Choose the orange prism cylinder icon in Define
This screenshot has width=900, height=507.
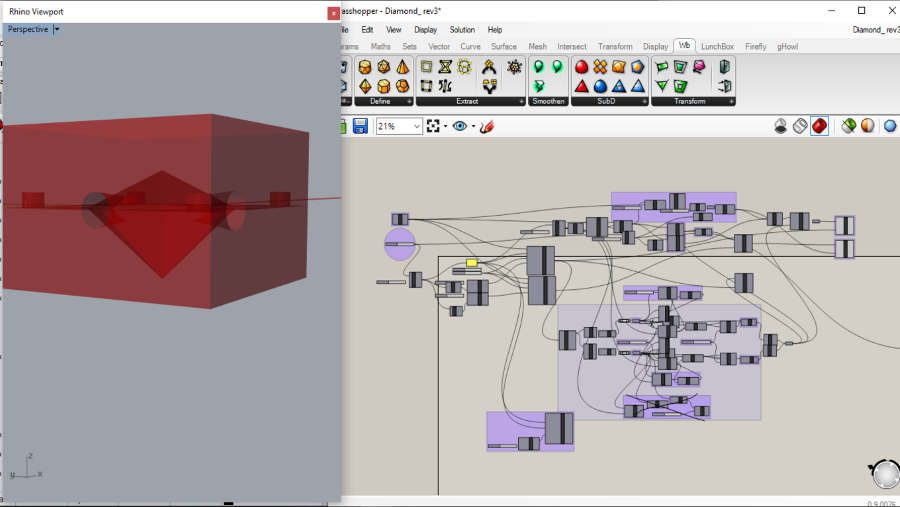click(383, 86)
